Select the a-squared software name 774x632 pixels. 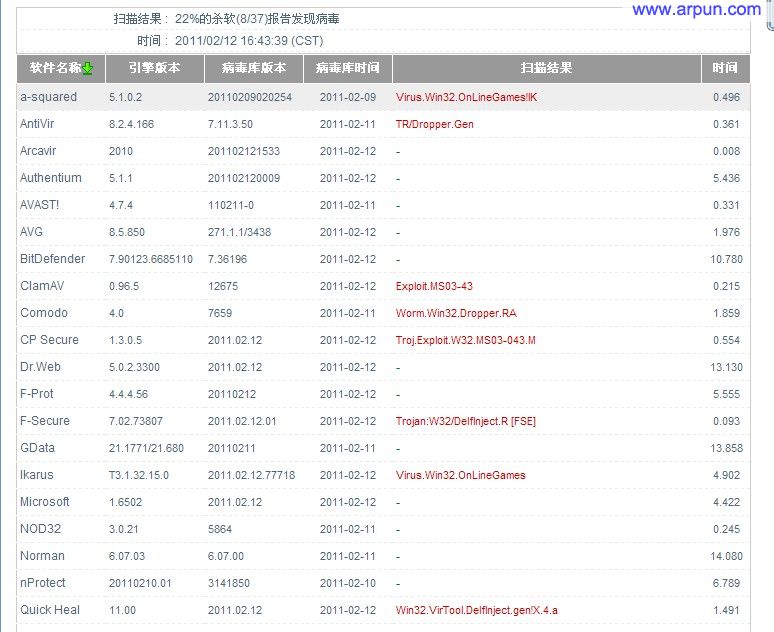click(x=48, y=97)
